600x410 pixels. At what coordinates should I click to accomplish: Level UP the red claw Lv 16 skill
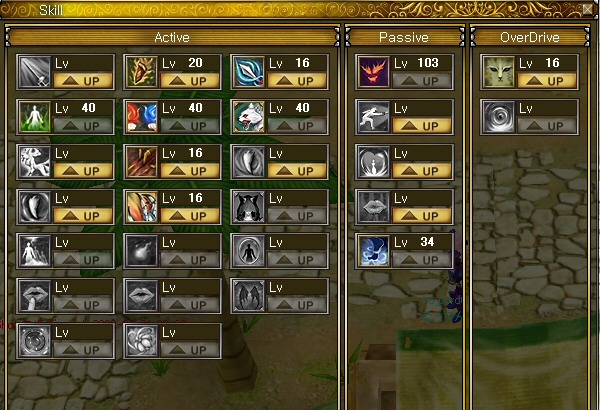tap(190, 171)
